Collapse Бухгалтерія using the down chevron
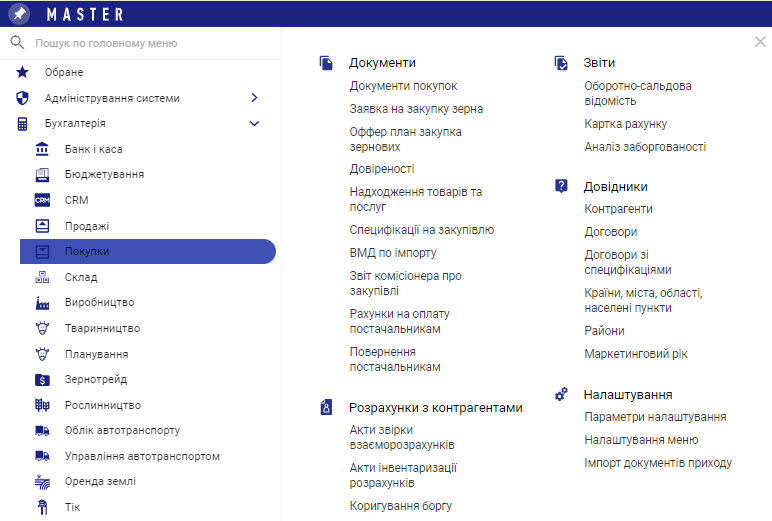The width and height of the screenshot is (772, 521). coord(254,124)
